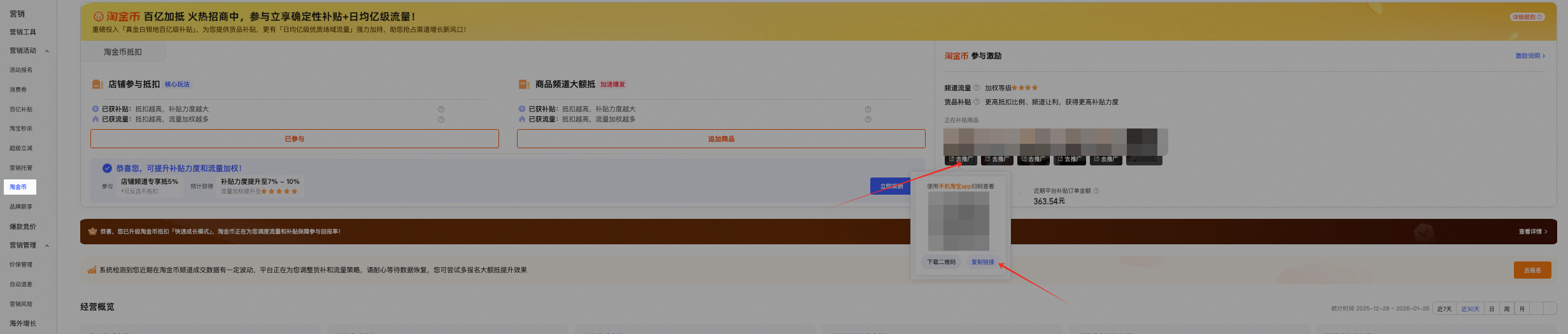Screen dimensions: 1568x334
Task: Click the 商品频道大额抵 product icon
Action: tap(524, 84)
